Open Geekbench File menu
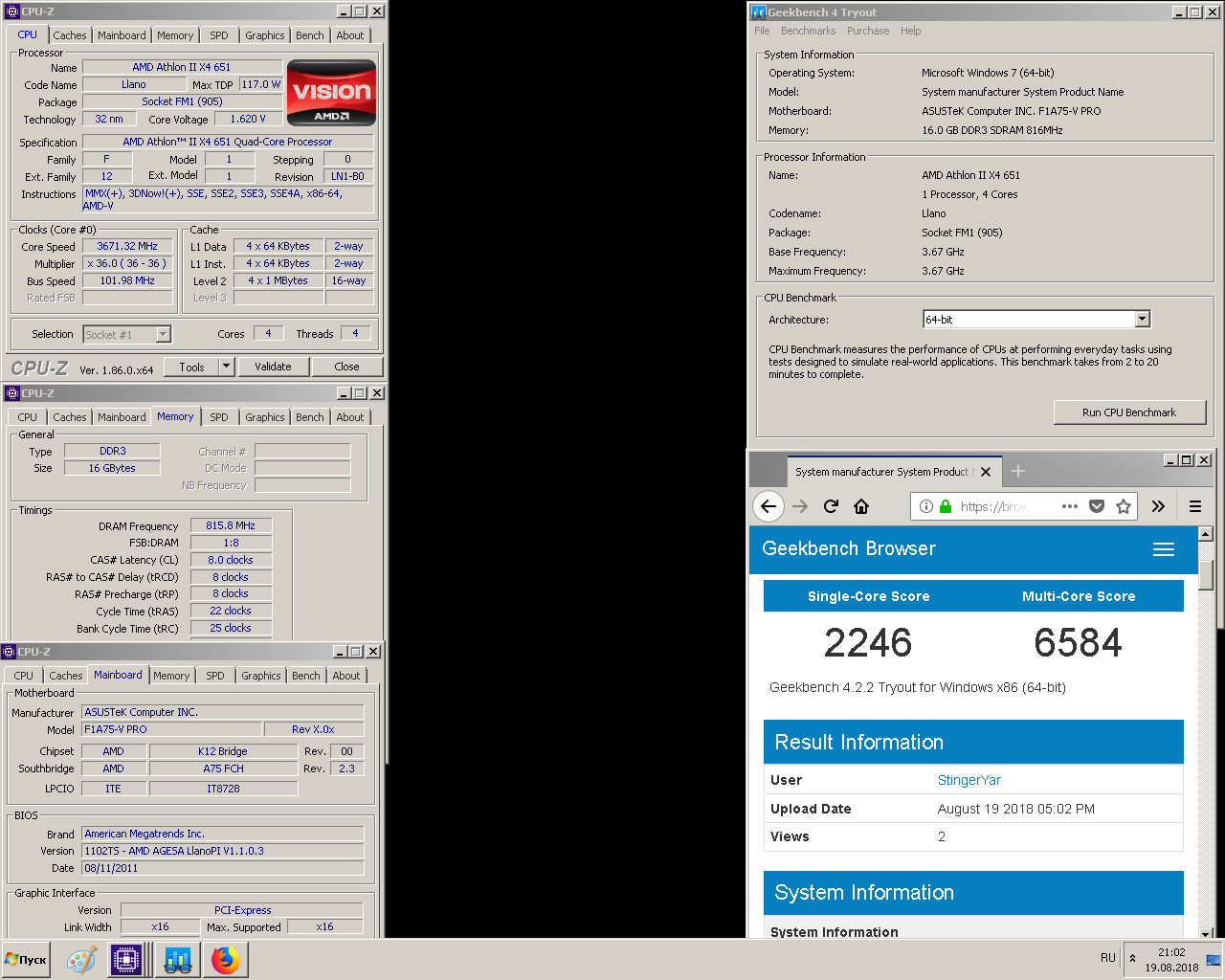 tap(762, 31)
